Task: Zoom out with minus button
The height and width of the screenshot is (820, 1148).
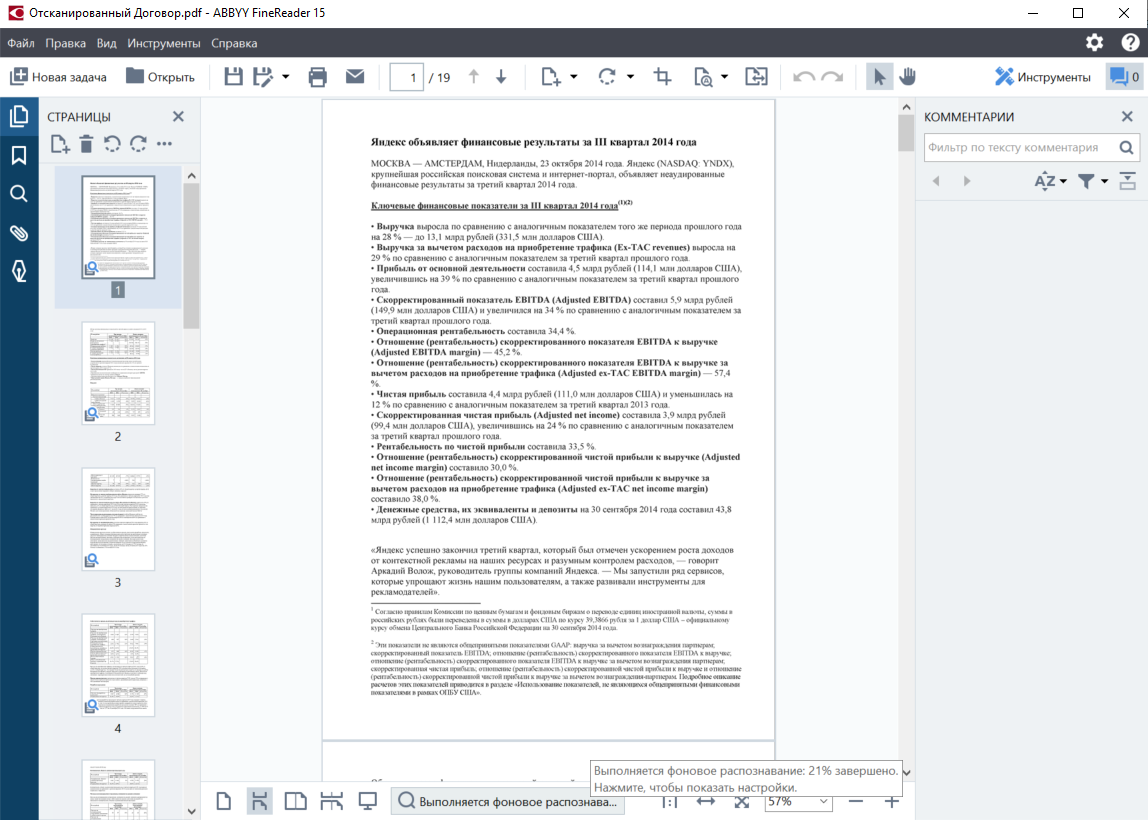Action: click(855, 802)
